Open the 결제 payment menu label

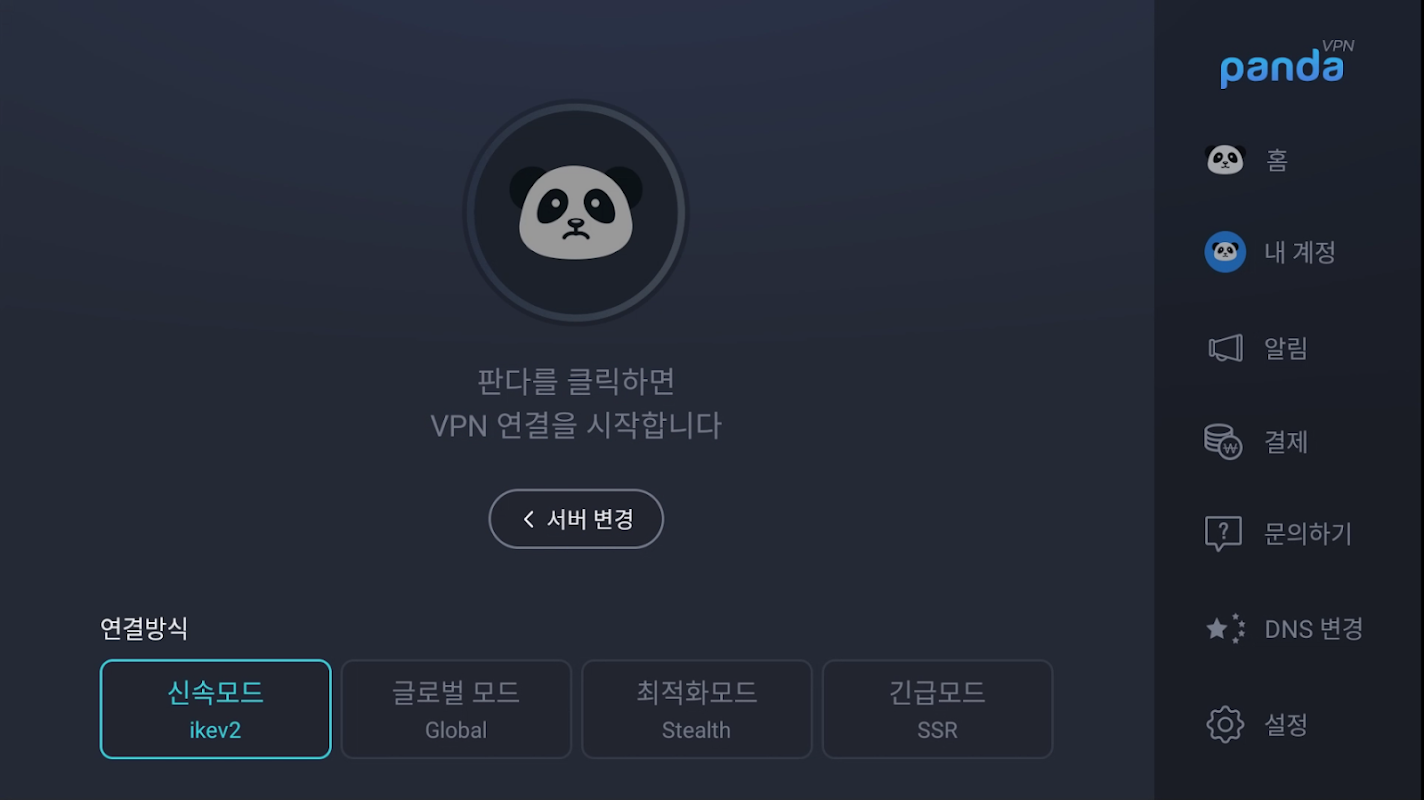[x=1286, y=441]
